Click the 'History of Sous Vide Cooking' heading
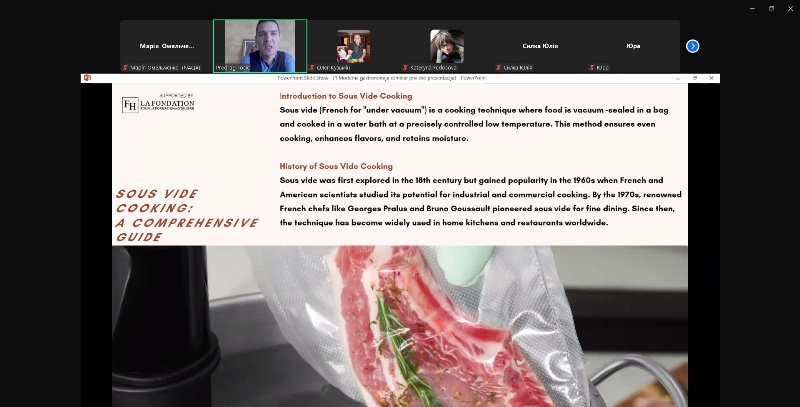 pyautogui.click(x=336, y=166)
